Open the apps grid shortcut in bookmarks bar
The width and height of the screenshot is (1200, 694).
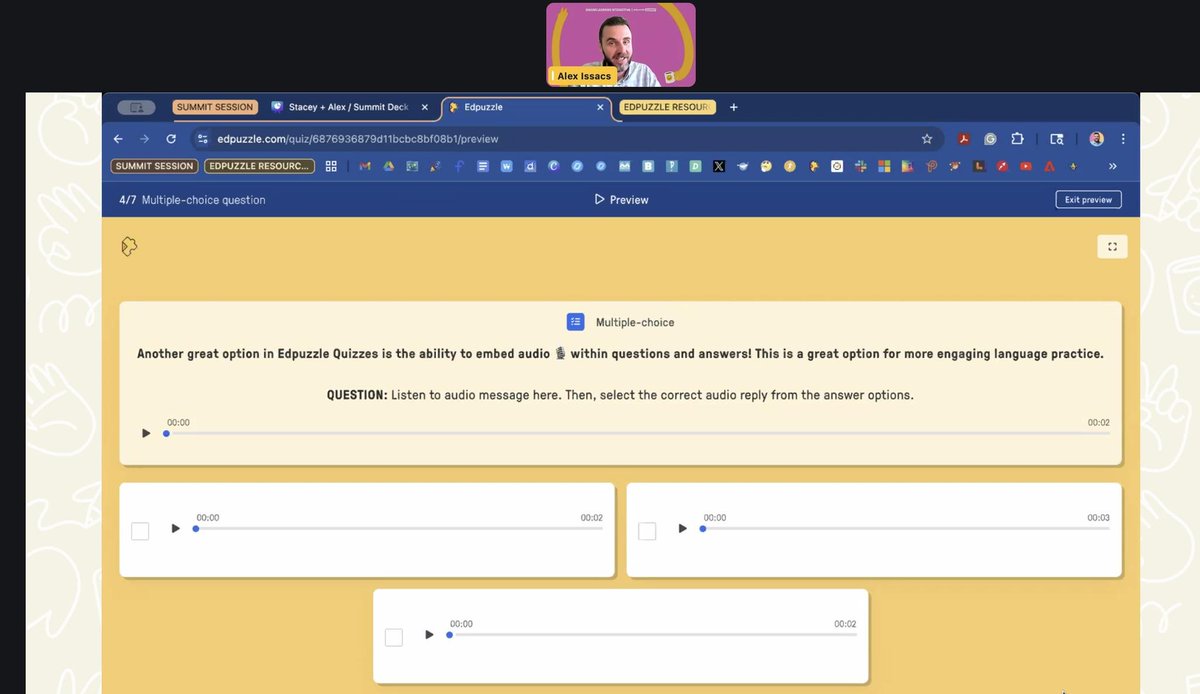pyautogui.click(x=331, y=166)
